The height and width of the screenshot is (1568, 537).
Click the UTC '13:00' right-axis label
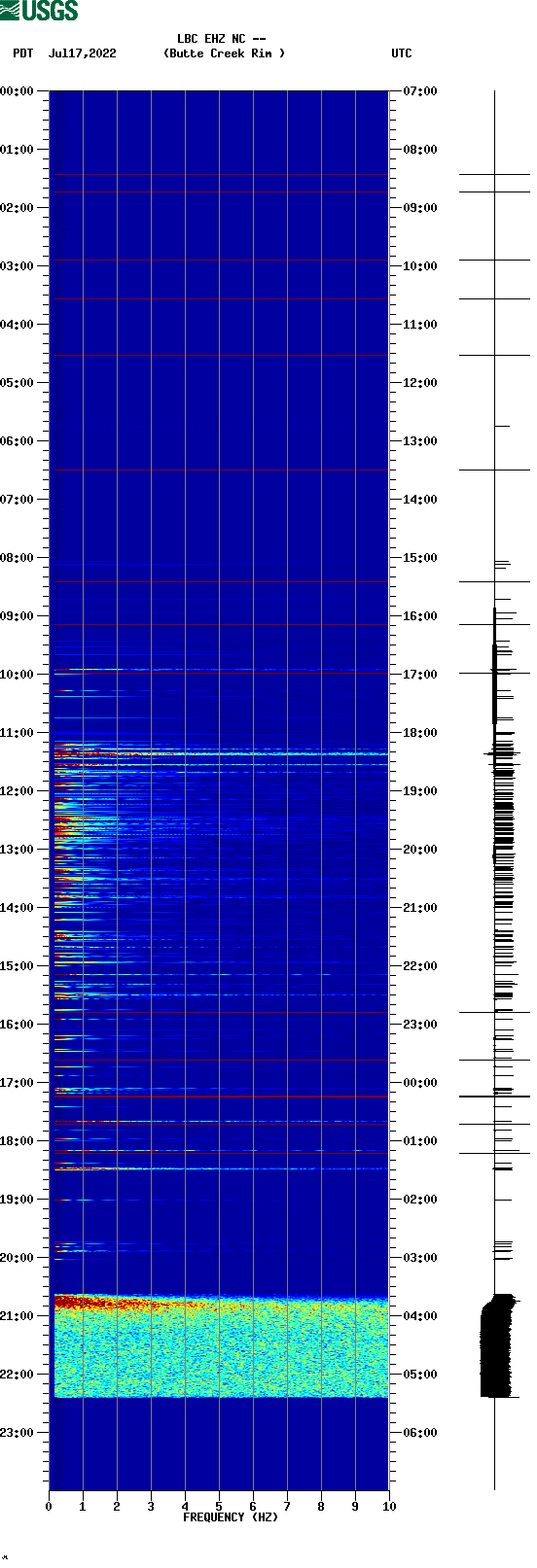point(420,441)
